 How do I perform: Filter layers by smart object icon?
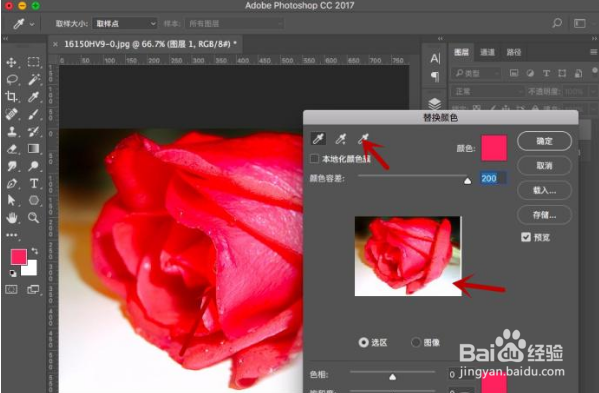coord(578,73)
